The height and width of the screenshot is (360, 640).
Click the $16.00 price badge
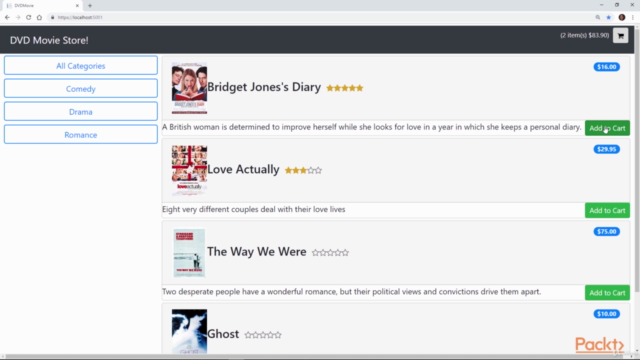[607, 67]
